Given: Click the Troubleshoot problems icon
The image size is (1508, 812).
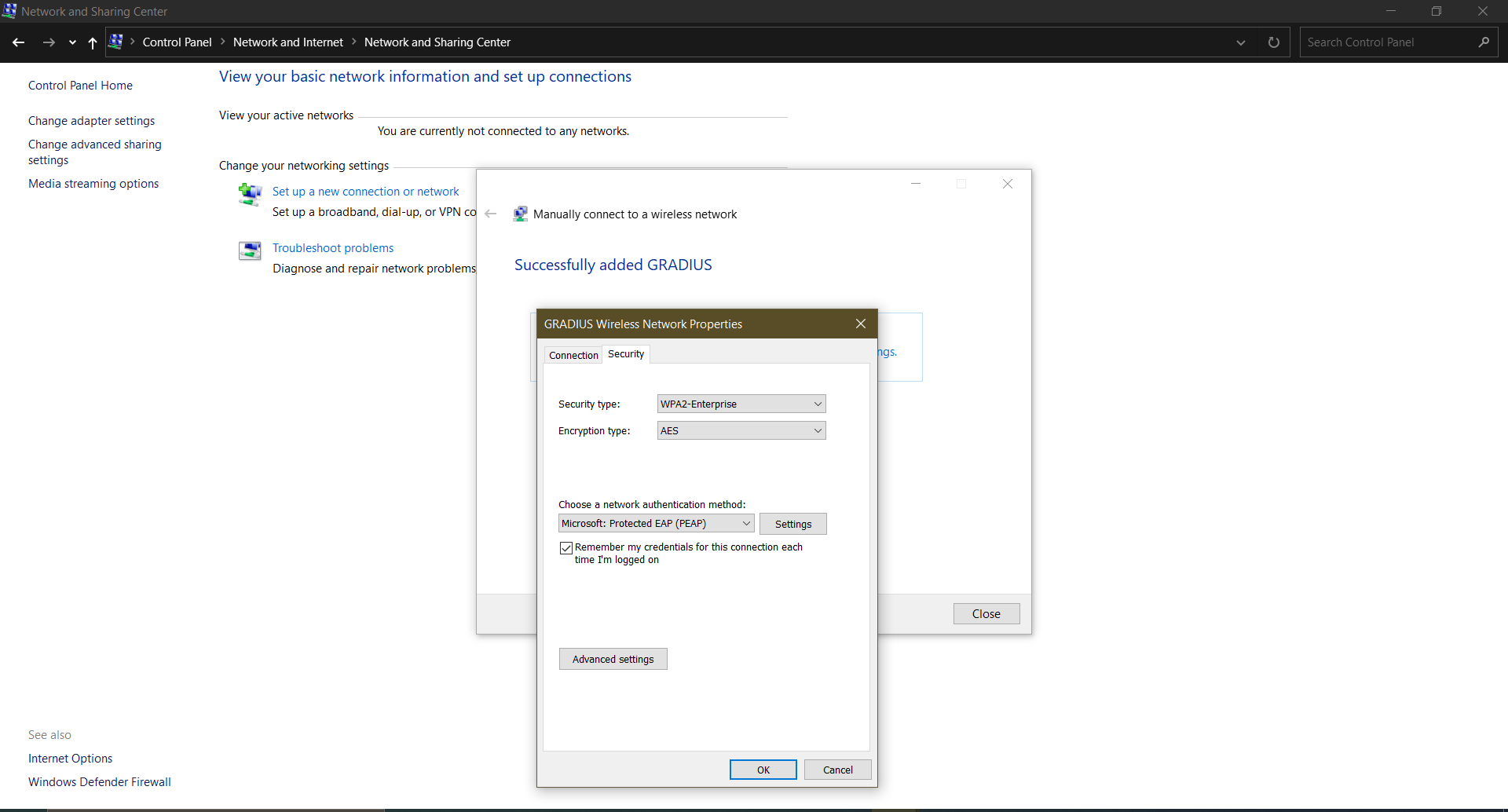Looking at the screenshot, I should coord(250,251).
